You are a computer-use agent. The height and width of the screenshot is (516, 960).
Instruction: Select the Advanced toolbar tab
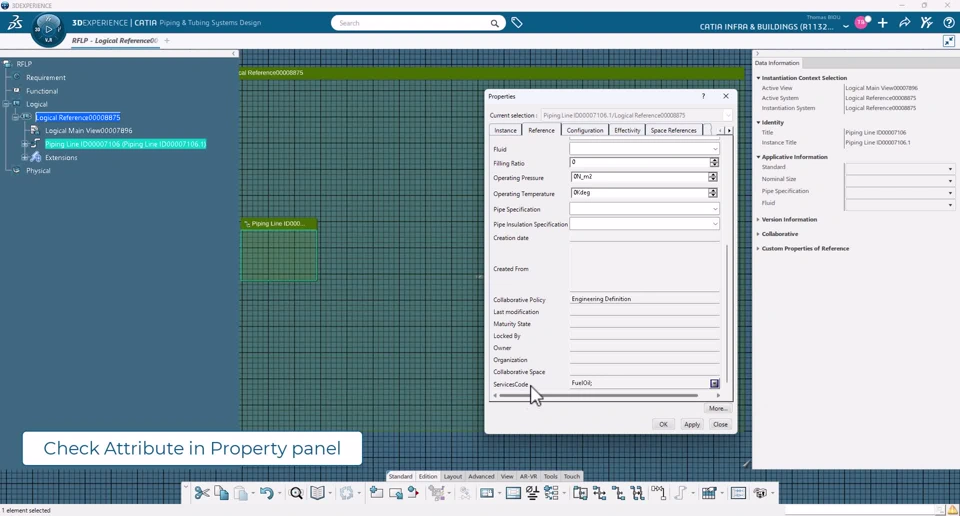click(481, 476)
